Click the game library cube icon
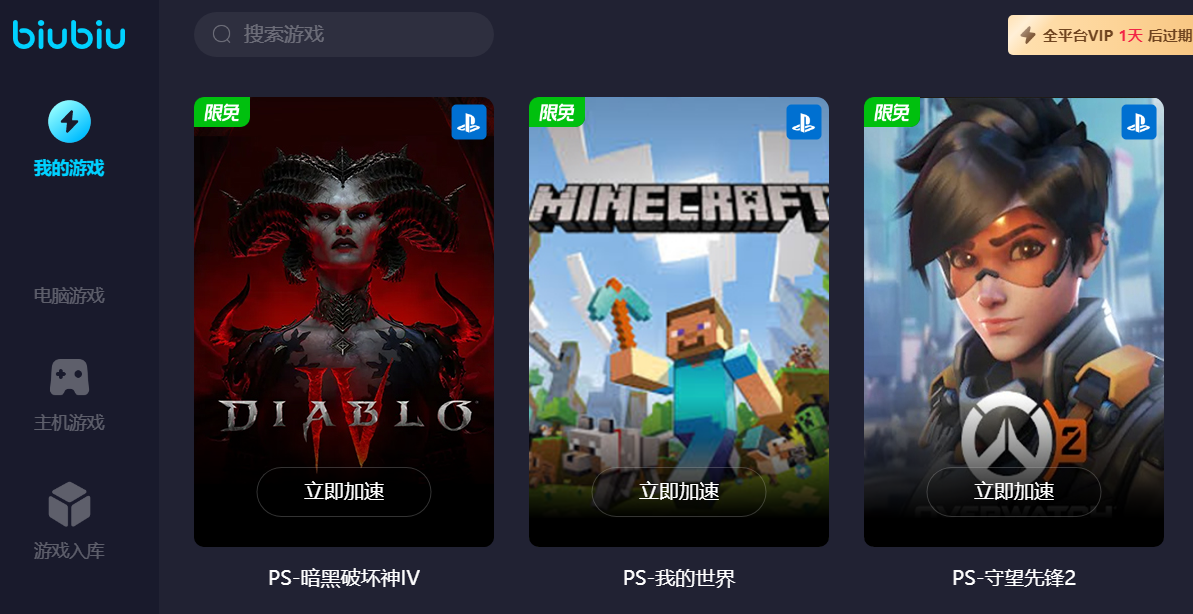The height and width of the screenshot is (614, 1193). point(69,504)
